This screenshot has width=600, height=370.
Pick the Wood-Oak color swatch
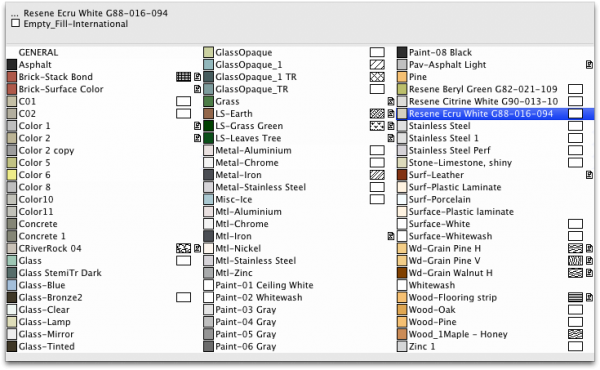[402, 310]
